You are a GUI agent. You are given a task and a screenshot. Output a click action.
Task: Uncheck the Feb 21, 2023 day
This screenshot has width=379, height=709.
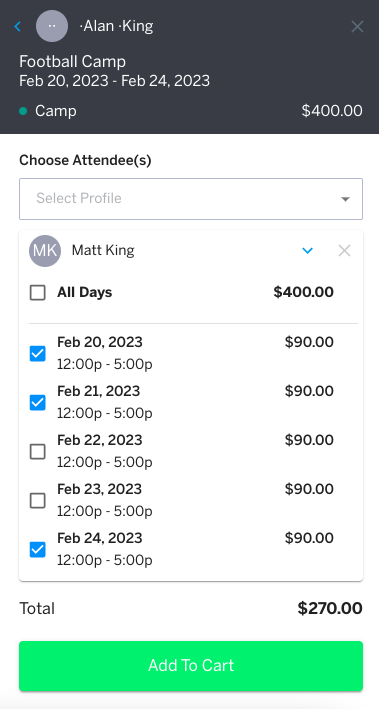point(38,402)
